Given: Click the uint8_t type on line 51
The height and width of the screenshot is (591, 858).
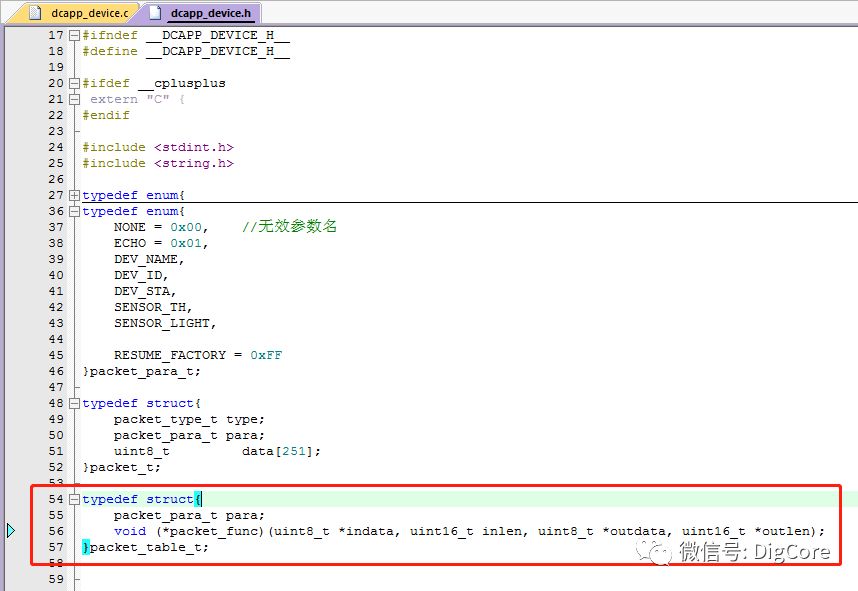Looking at the screenshot, I should click(x=141, y=451).
